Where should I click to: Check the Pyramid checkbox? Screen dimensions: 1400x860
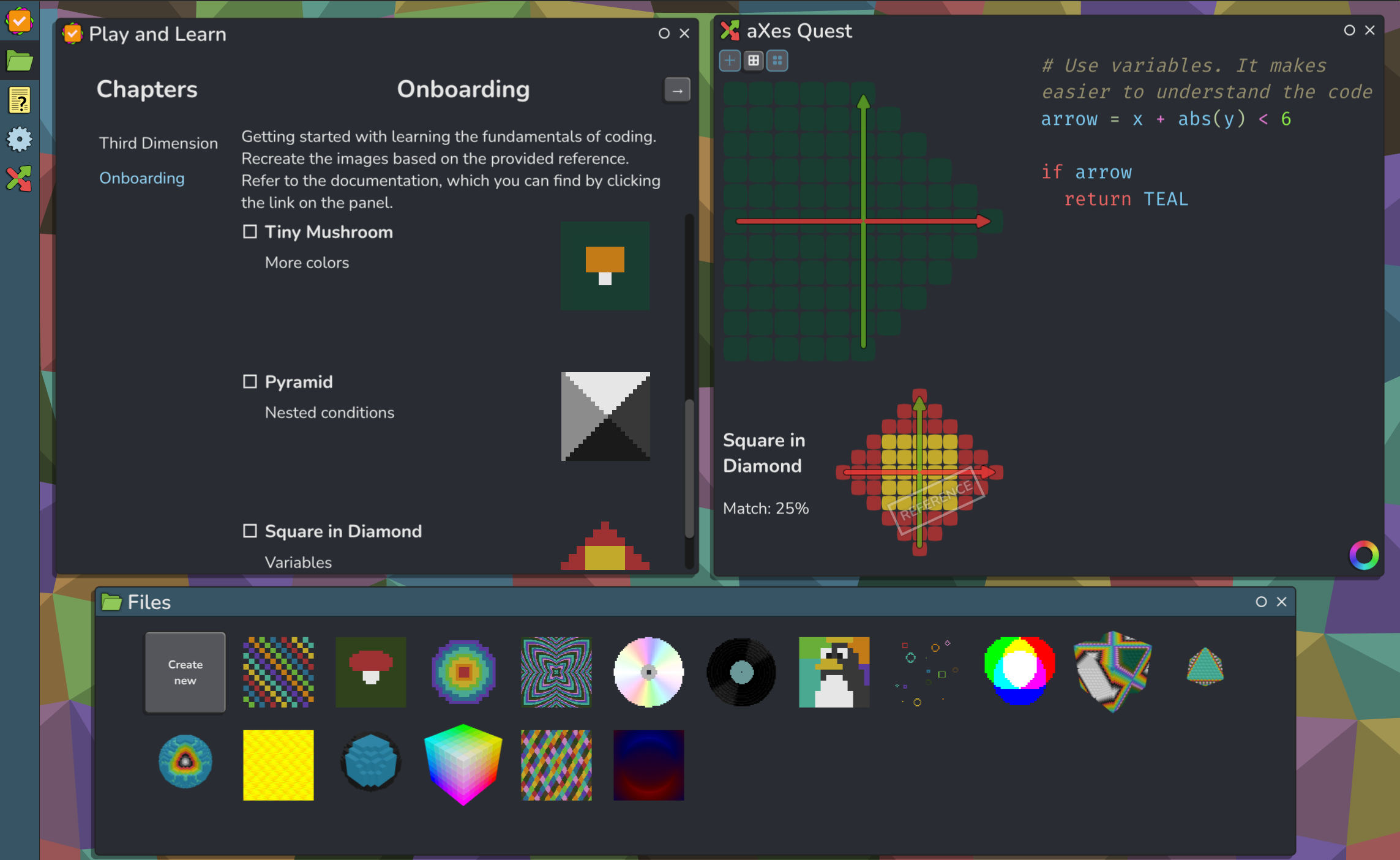[250, 382]
